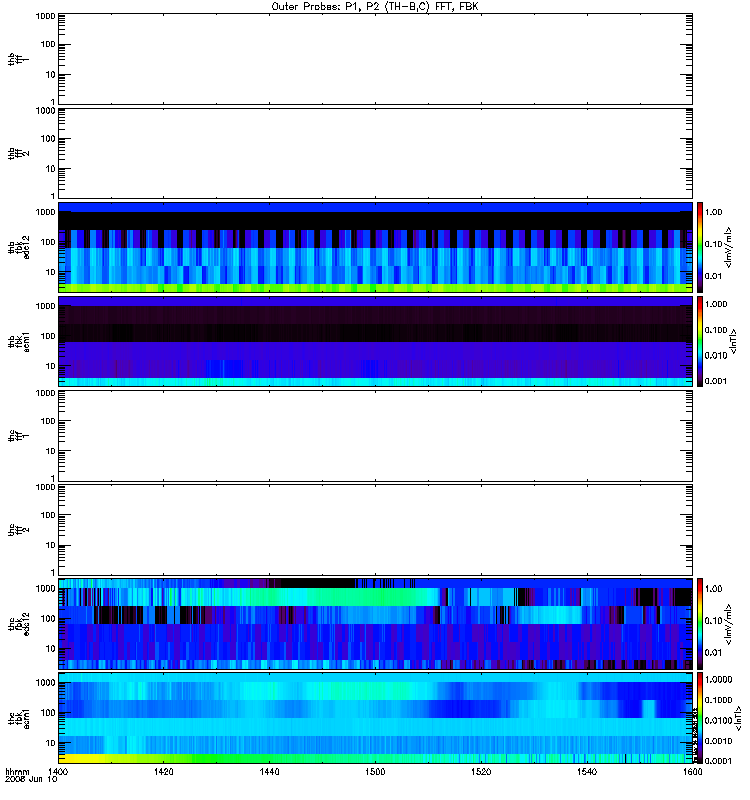Click the 1500 time tick label

[375, 772]
